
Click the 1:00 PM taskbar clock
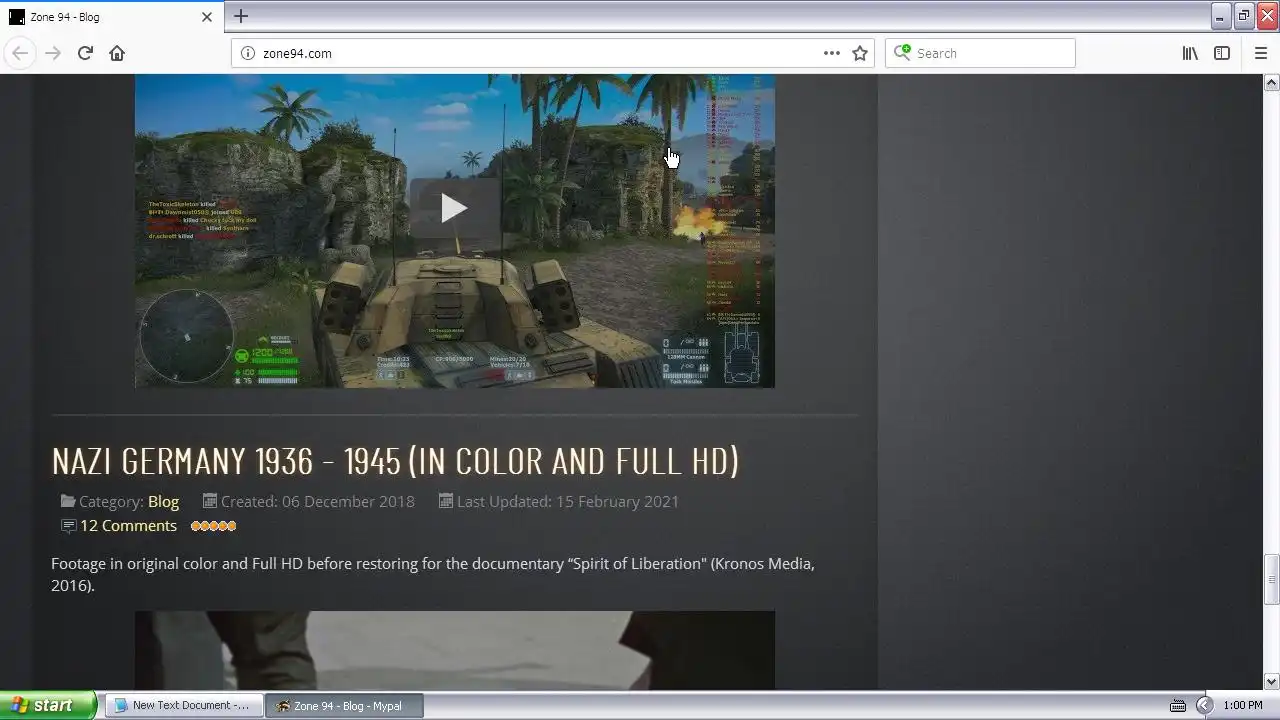(x=1243, y=705)
